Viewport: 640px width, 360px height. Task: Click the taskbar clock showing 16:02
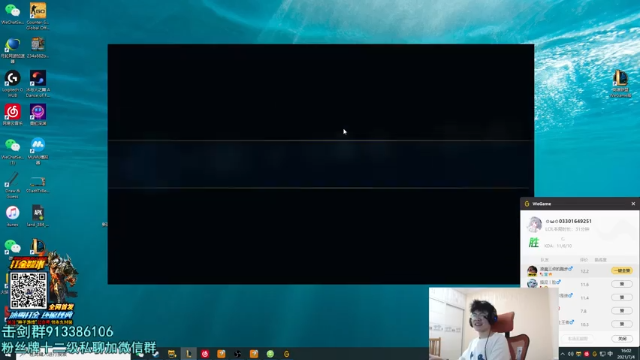point(626,354)
